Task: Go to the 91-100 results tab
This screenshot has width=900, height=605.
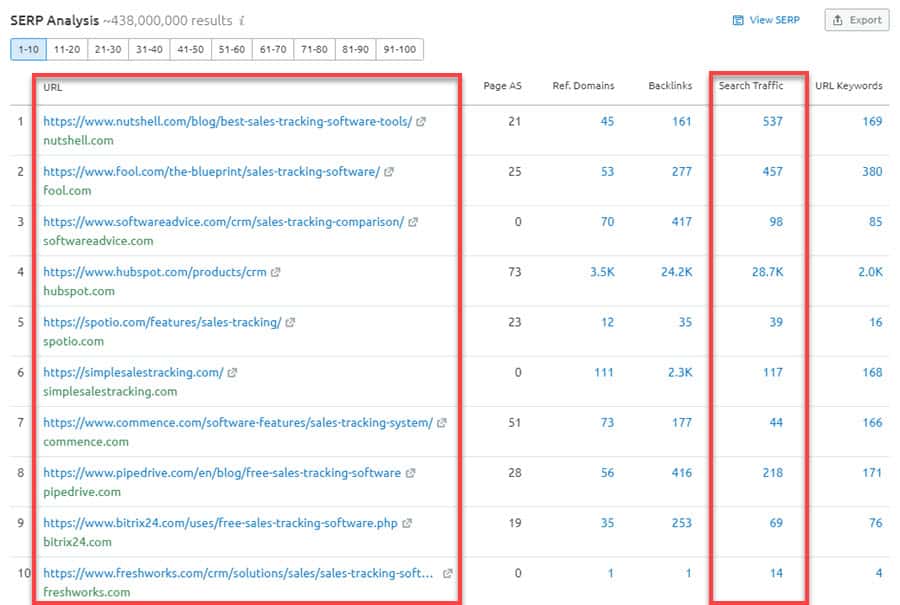Action: pyautogui.click(x=400, y=49)
